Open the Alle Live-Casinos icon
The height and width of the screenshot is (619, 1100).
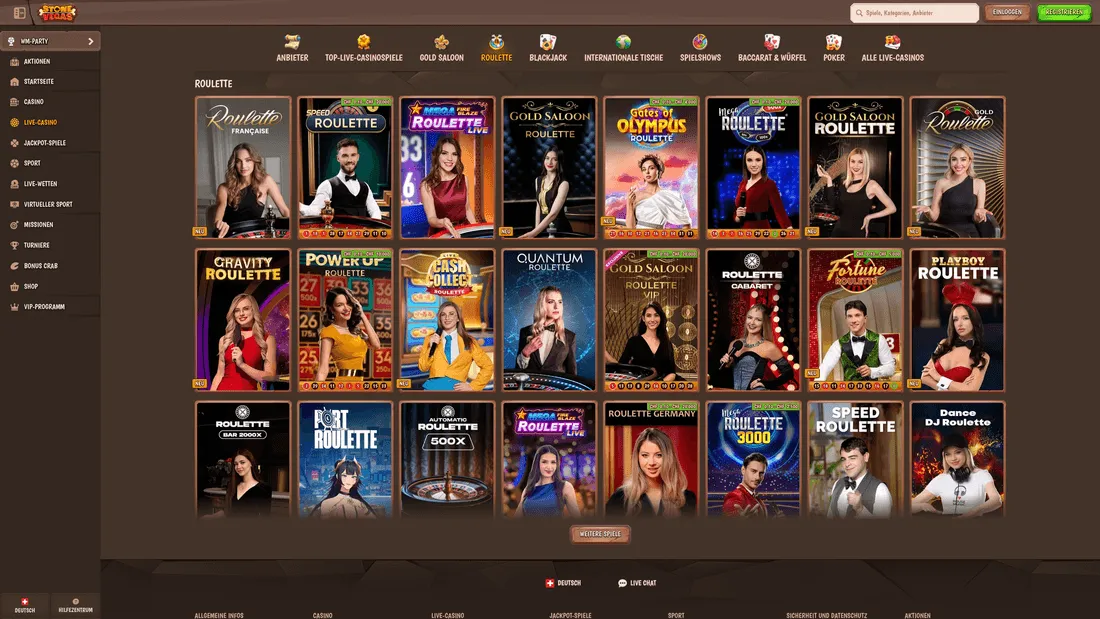(892, 42)
